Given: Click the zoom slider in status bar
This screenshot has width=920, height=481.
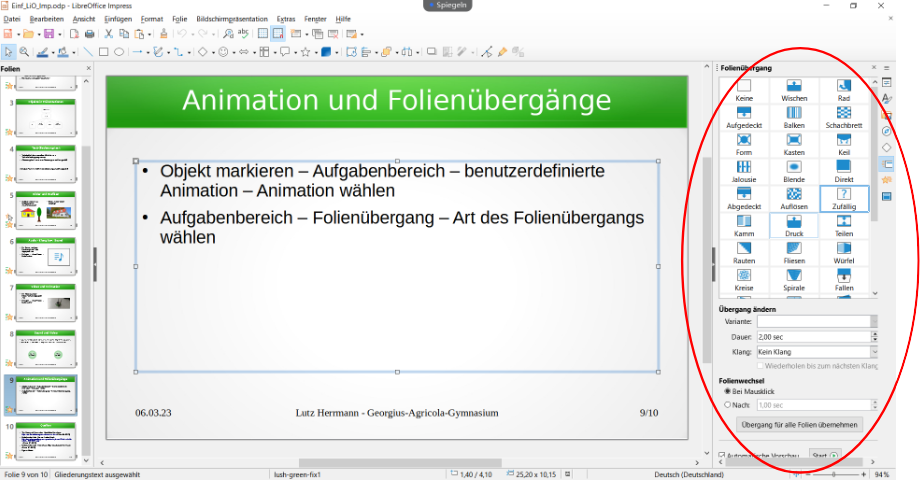Looking at the screenshot, I should 833,474.
